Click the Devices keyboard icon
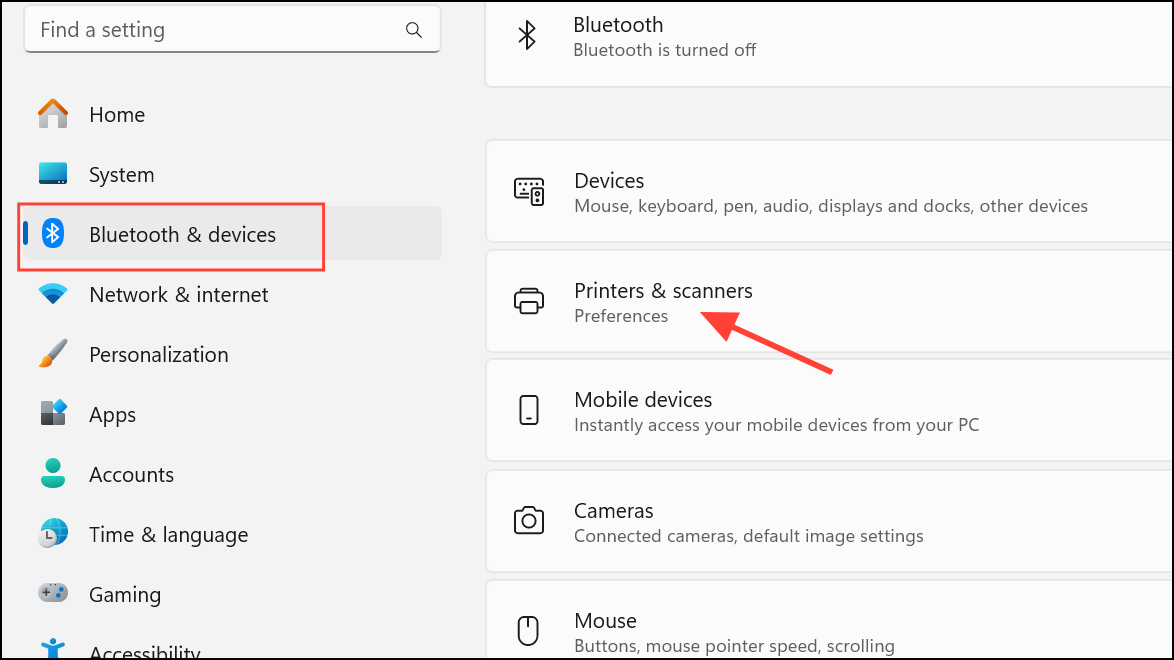Screen dimensions: 1174x660 [x=529, y=192]
